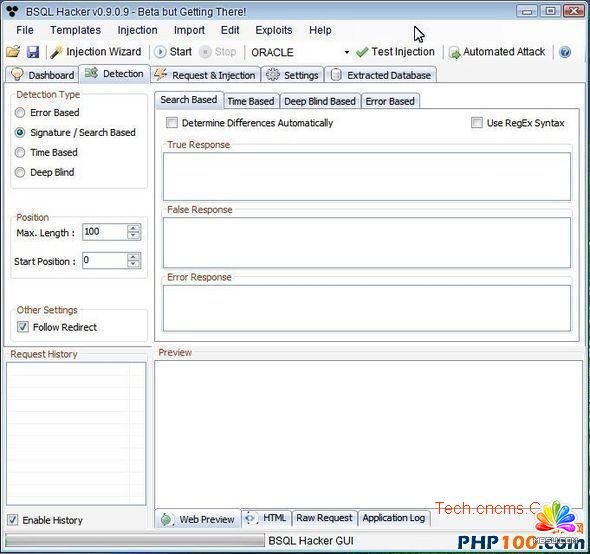The height and width of the screenshot is (554, 590).
Task: Open file with the folder icon
Action: [x=13, y=52]
